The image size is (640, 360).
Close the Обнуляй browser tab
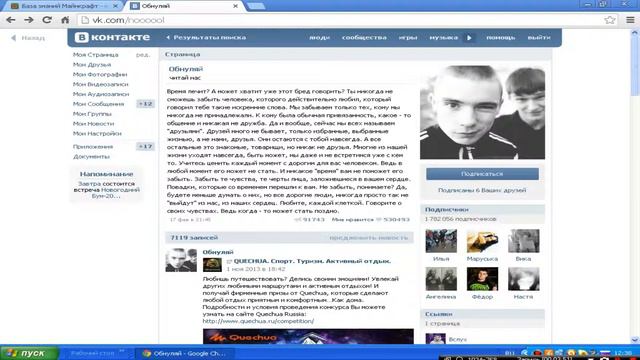coord(236,6)
